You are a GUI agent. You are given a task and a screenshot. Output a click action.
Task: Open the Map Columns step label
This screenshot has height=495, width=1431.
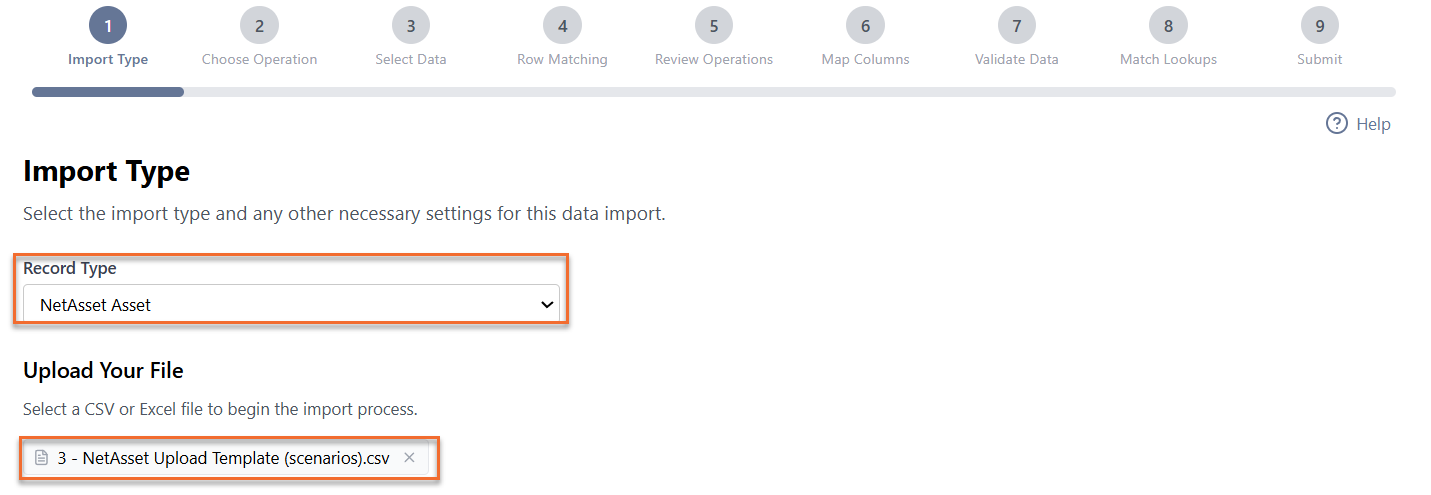(x=865, y=59)
